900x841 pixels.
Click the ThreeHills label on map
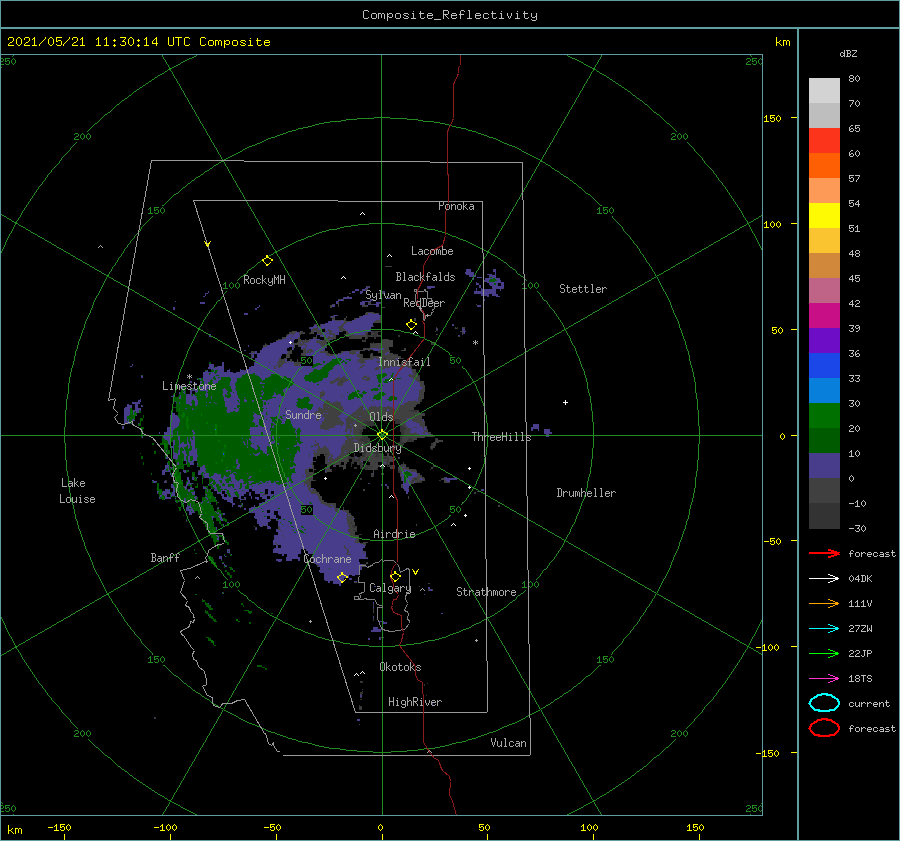501,437
